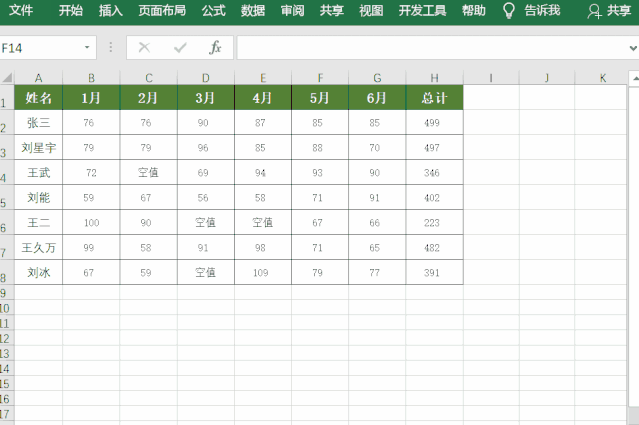
Task: Select row 12 header
Action: coord(7,338)
